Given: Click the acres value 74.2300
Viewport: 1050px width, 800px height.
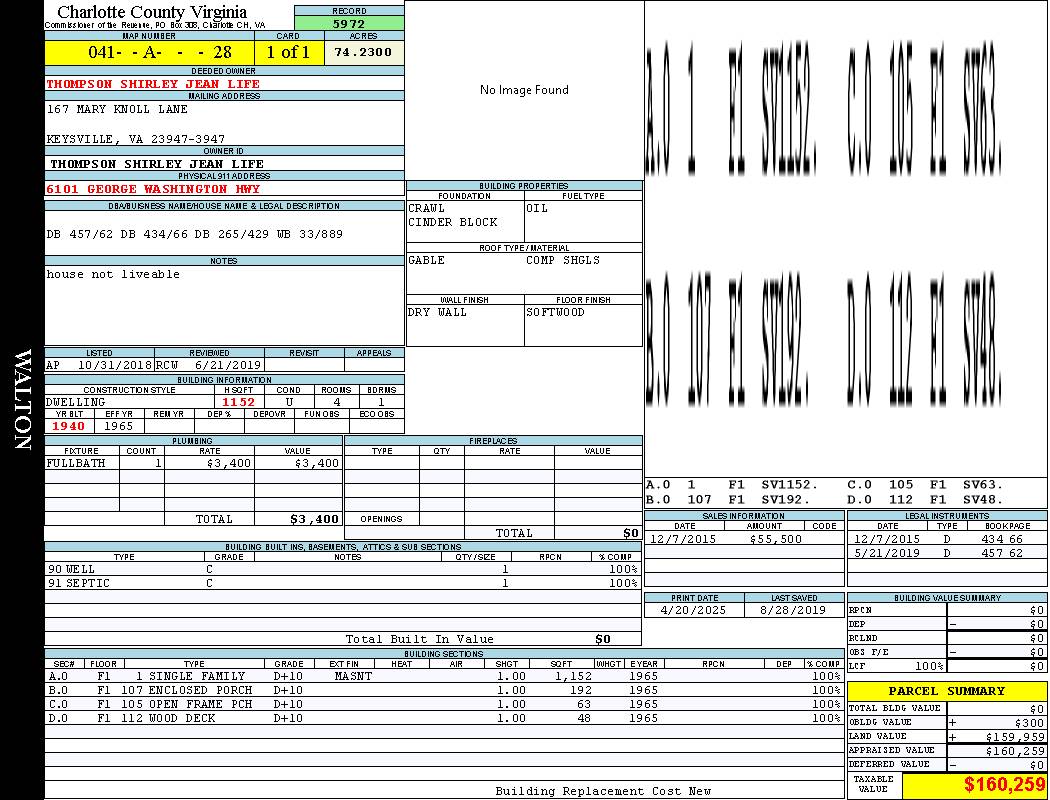Looking at the screenshot, I should coord(363,52).
